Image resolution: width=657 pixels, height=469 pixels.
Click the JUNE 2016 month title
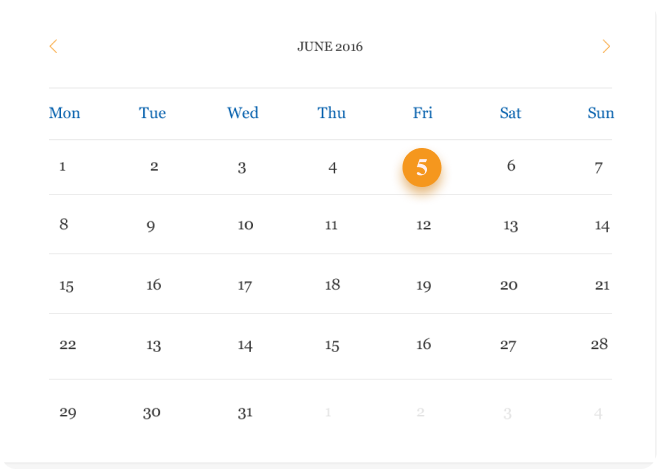[x=330, y=47]
